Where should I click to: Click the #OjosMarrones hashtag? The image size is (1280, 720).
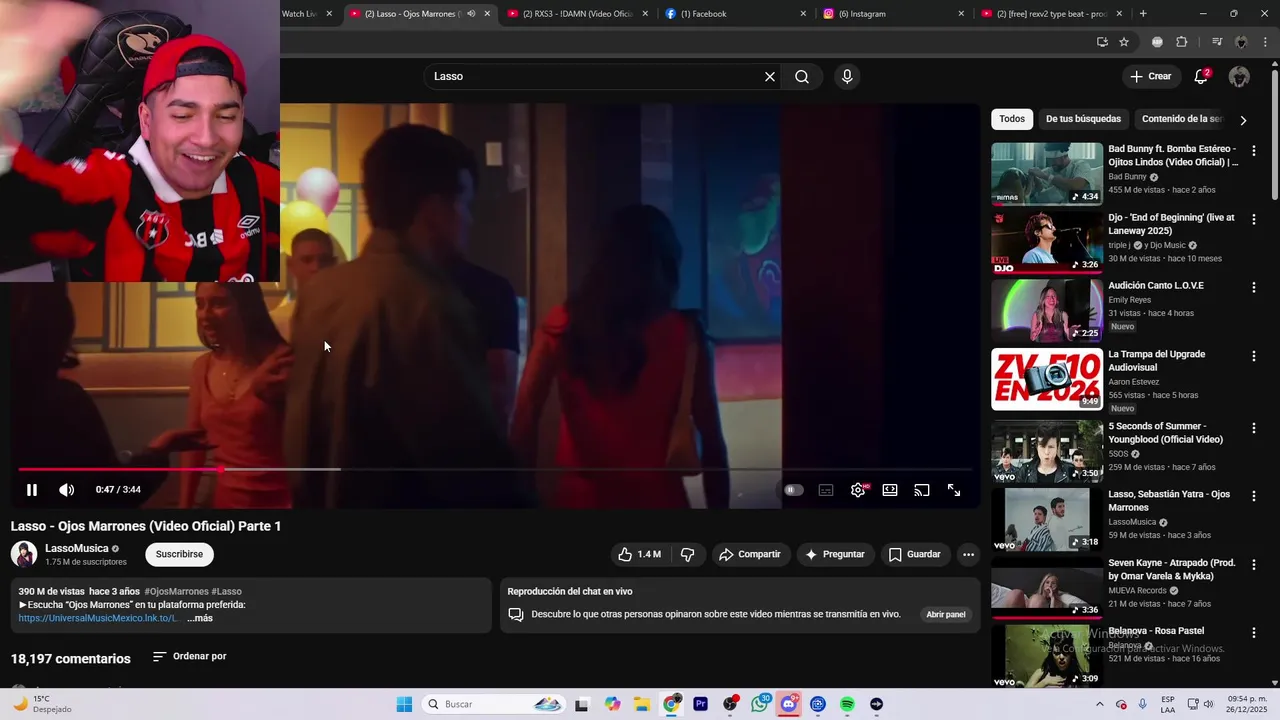coord(176,591)
